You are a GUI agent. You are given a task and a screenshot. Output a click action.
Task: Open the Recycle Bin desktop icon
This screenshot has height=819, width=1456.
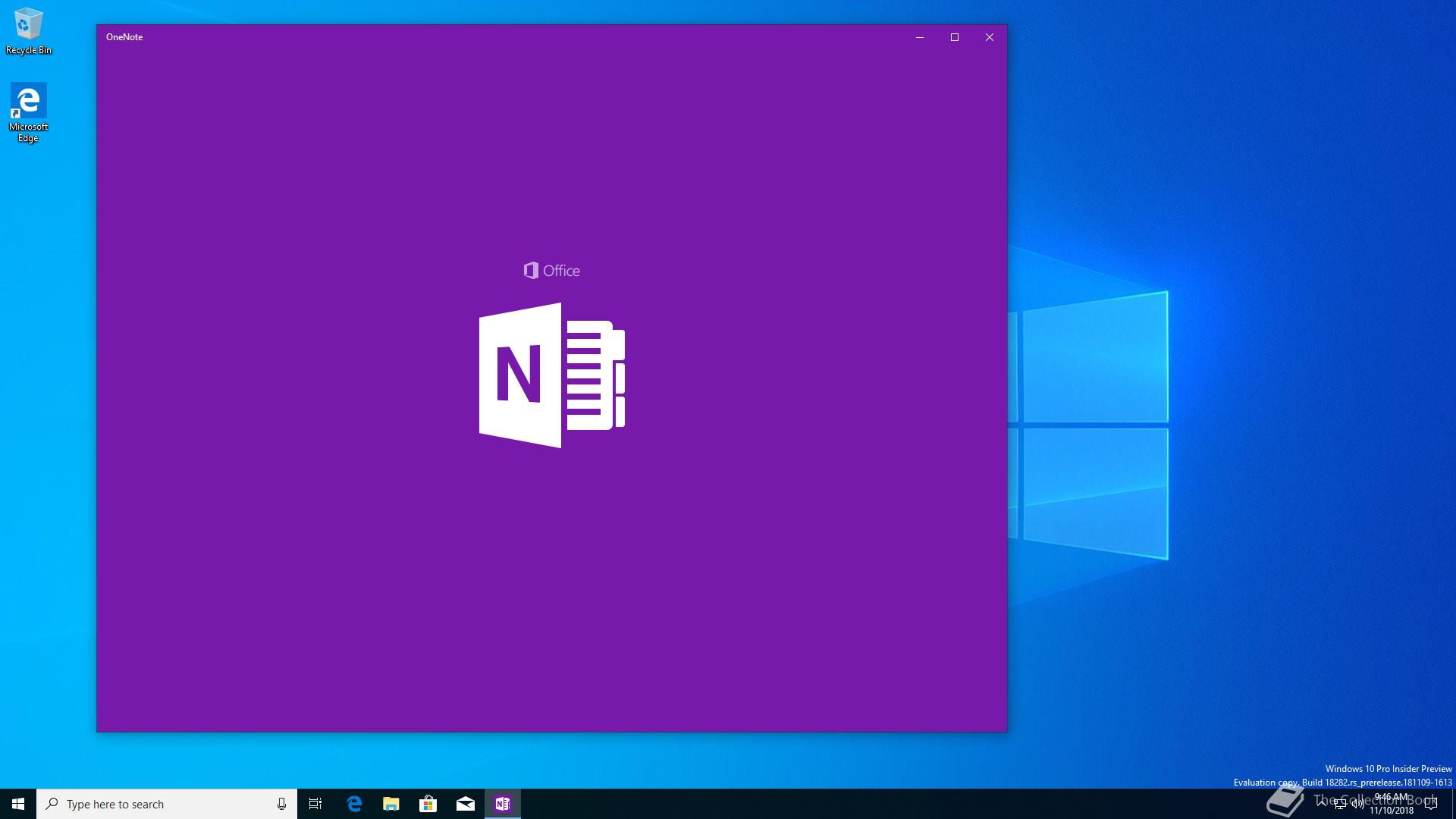point(29,31)
